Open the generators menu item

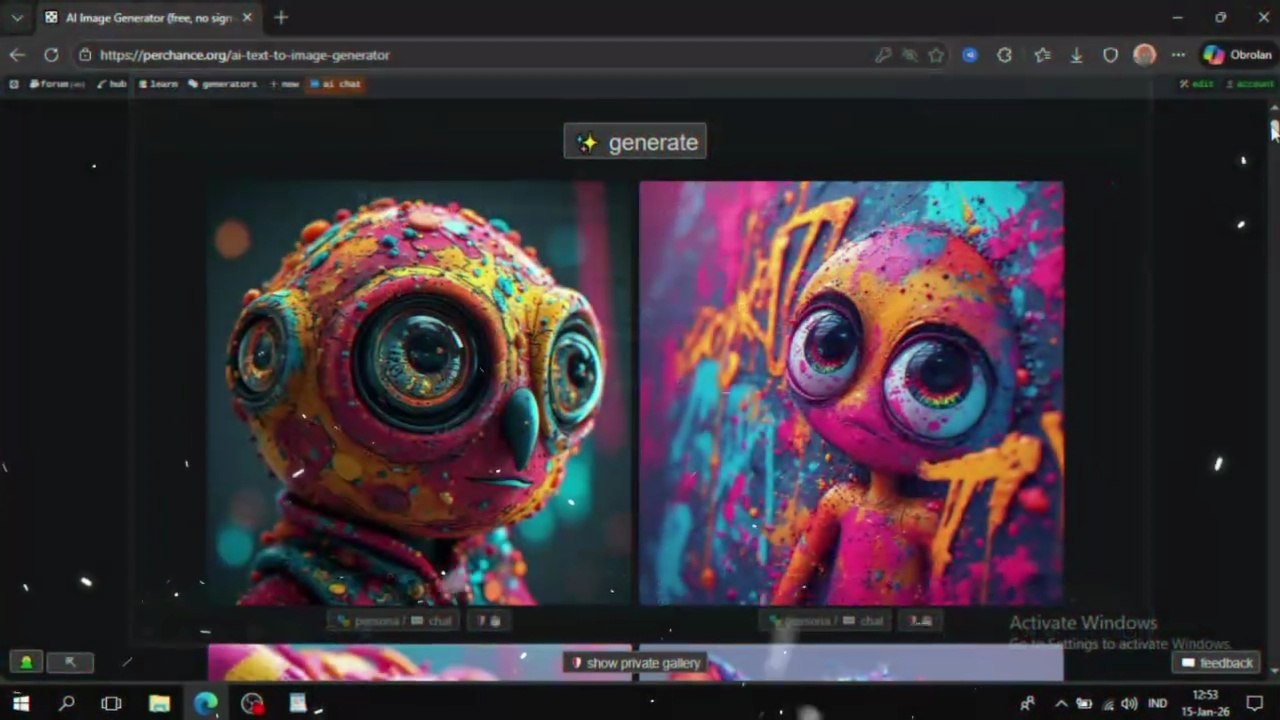(223, 84)
